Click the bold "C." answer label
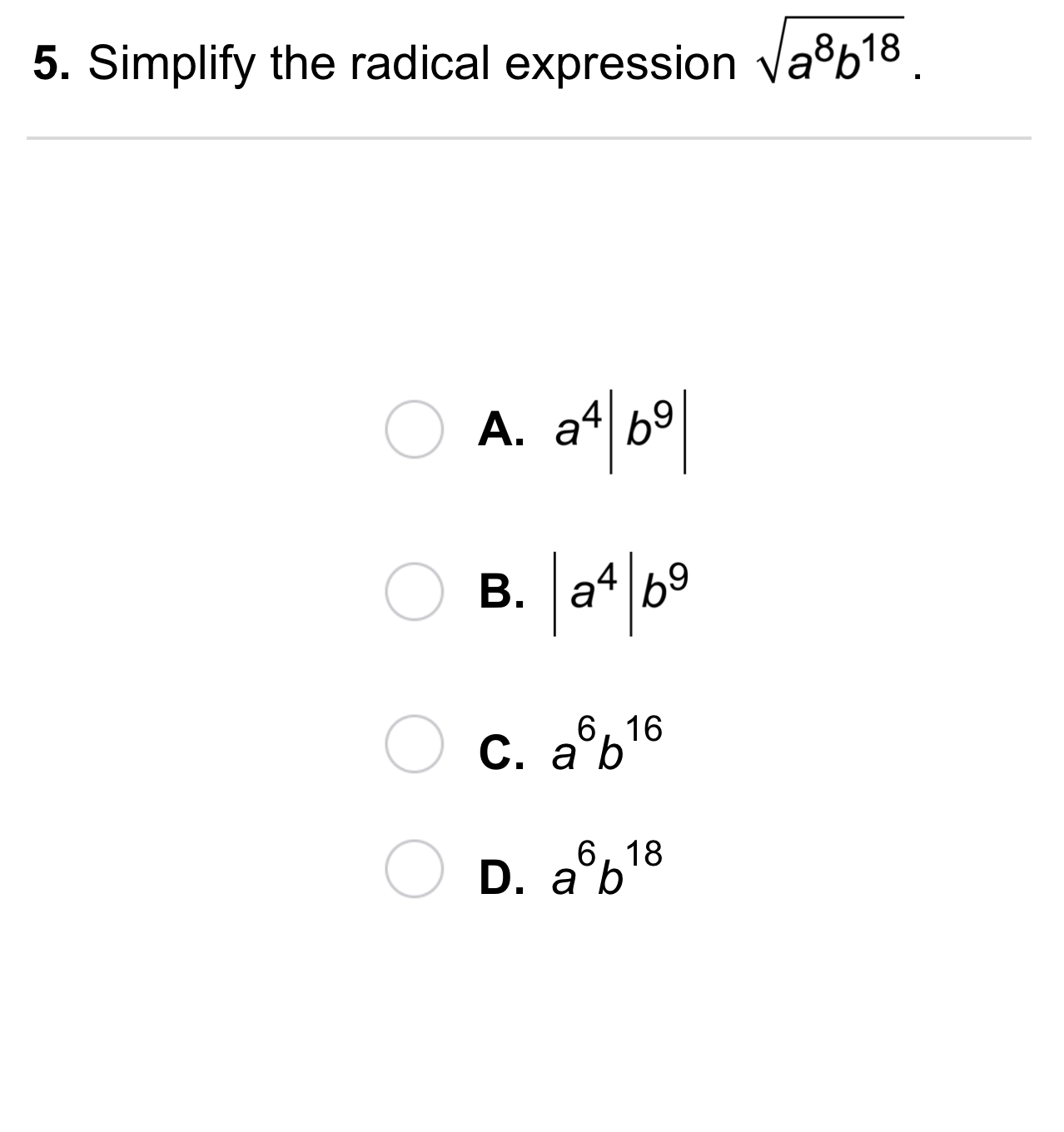1064x1132 pixels. [x=502, y=753]
